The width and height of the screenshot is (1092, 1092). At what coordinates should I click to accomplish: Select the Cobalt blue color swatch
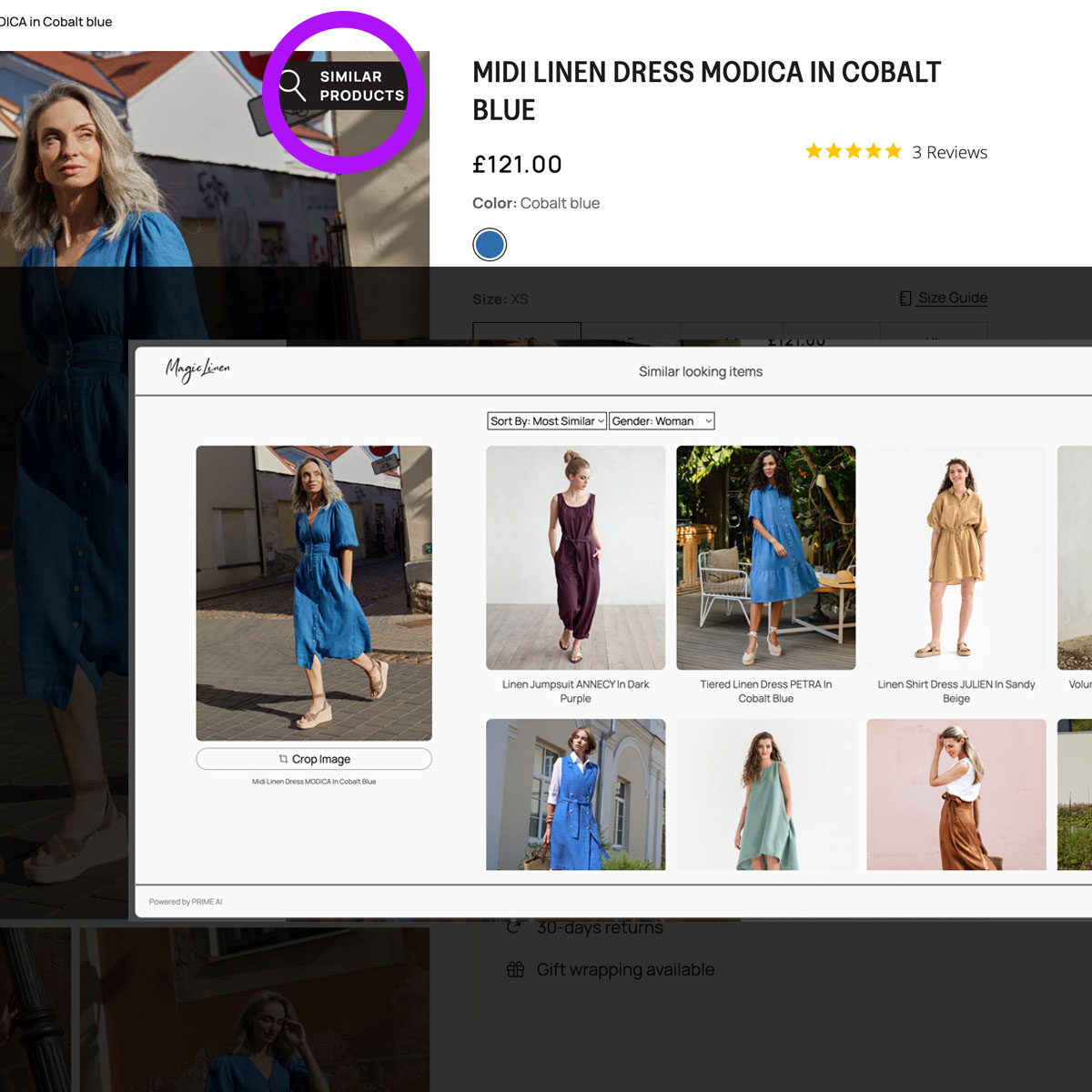pos(490,244)
